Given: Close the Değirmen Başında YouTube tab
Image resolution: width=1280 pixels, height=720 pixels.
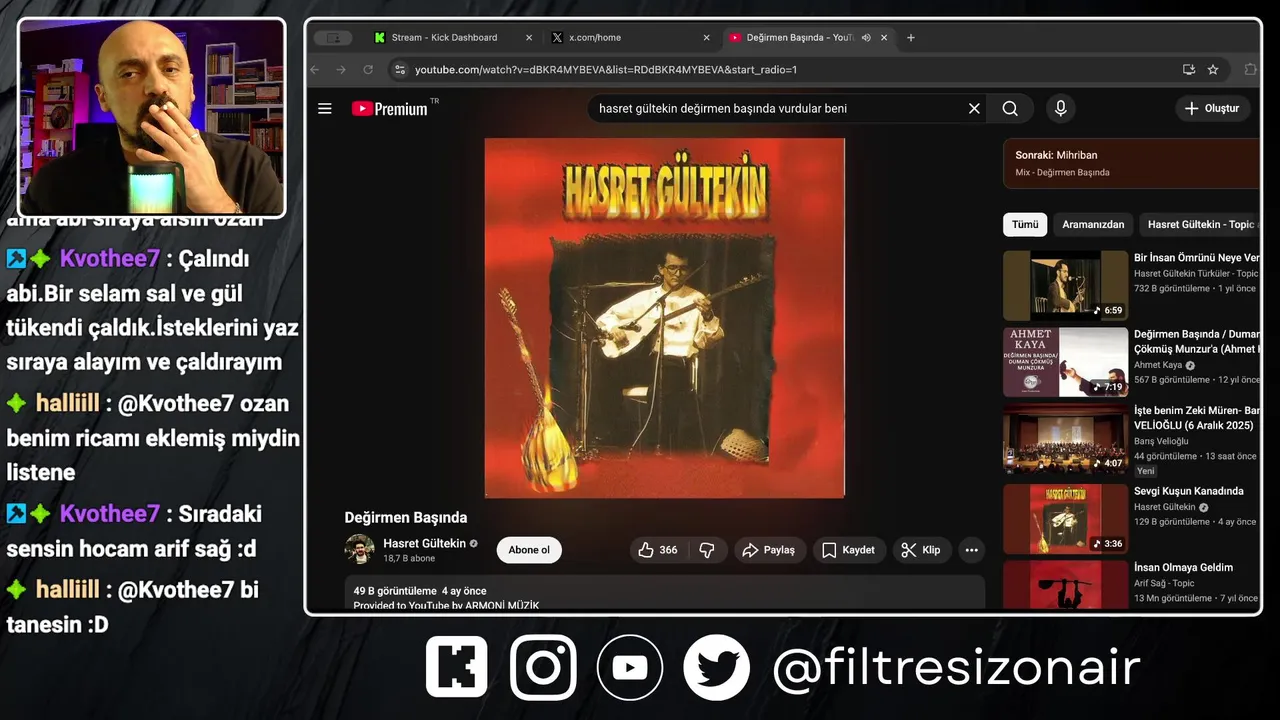Looking at the screenshot, I should click(x=884, y=37).
